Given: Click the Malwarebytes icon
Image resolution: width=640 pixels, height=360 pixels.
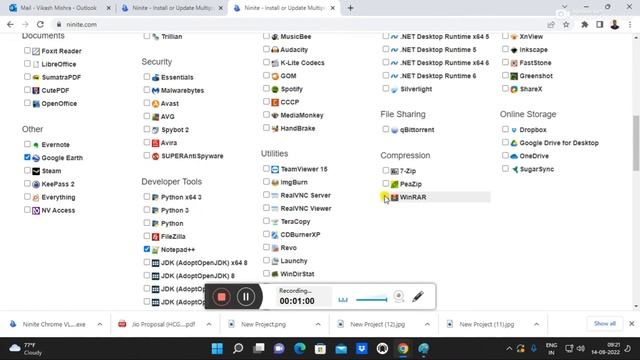Looking at the screenshot, I should click(156, 91).
